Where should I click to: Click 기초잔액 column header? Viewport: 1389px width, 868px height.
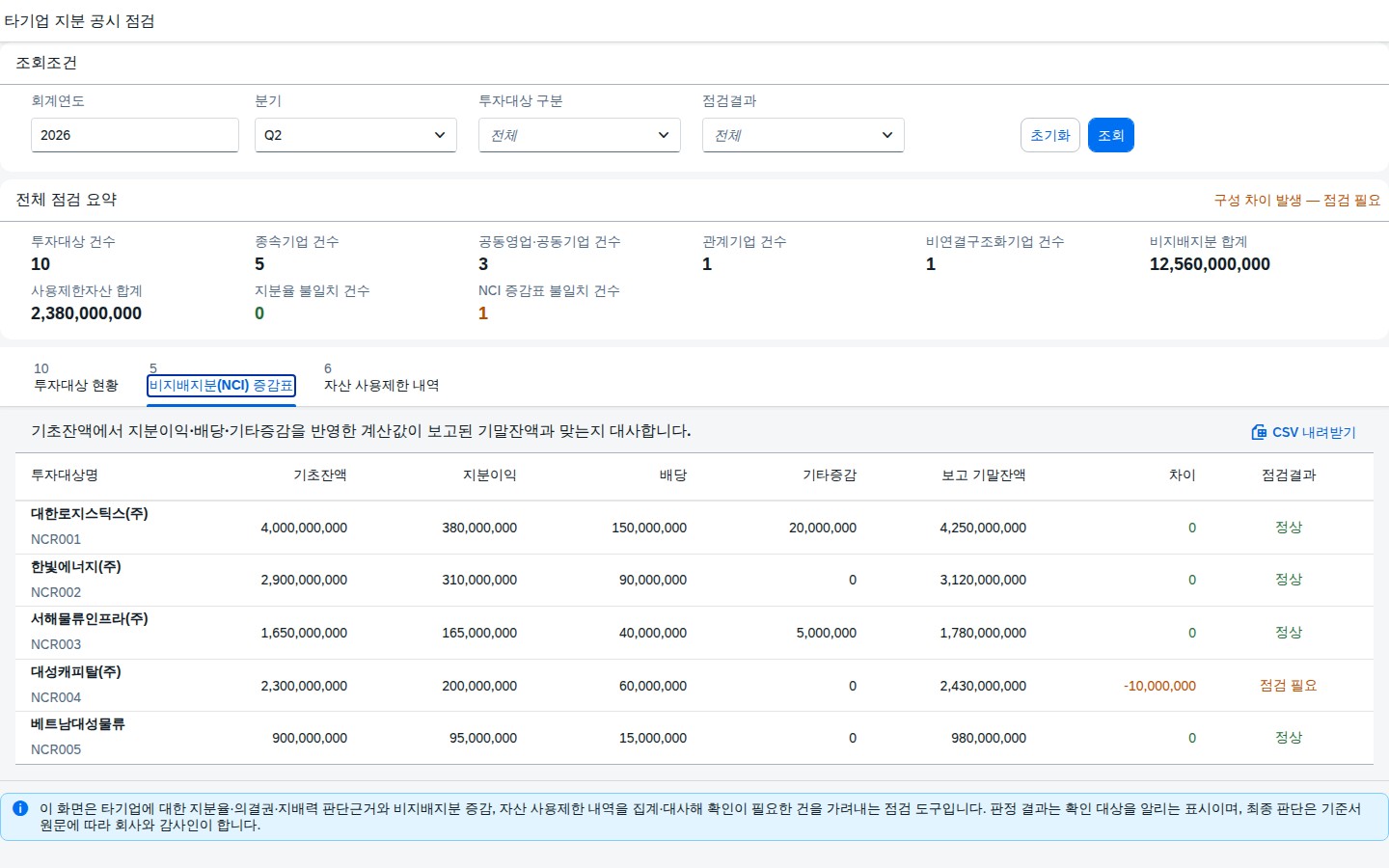(320, 475)
